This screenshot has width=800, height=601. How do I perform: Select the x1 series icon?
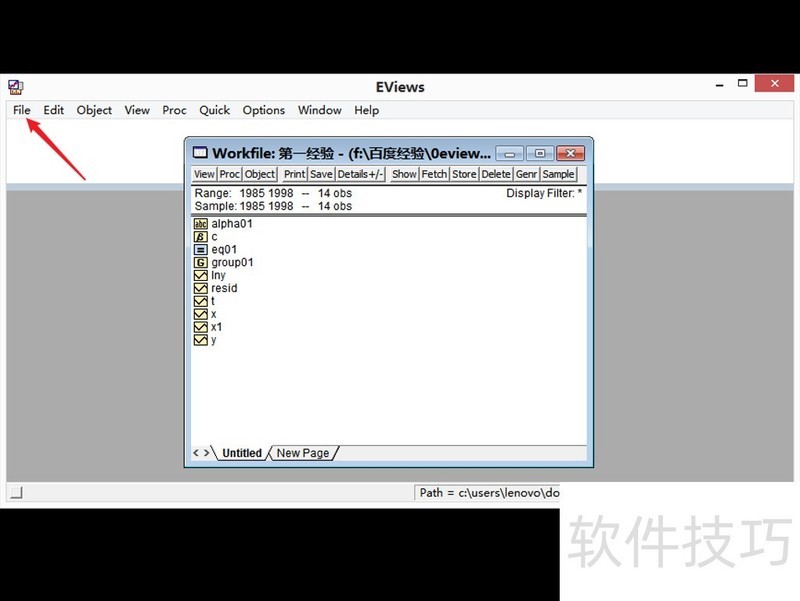tap(201, 327)
